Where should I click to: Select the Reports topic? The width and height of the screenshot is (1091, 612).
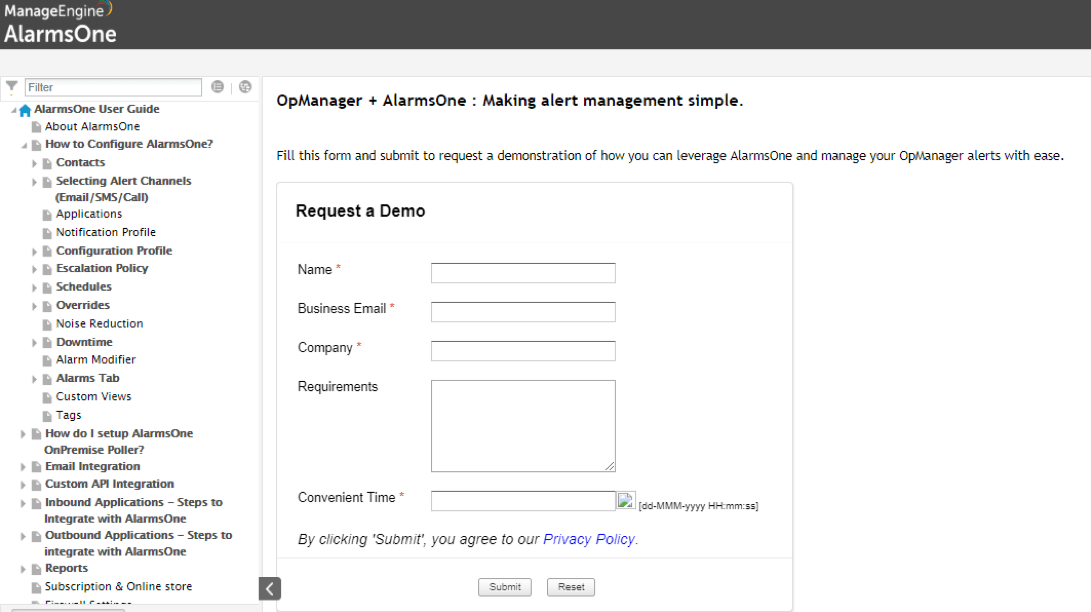[67, 569]
